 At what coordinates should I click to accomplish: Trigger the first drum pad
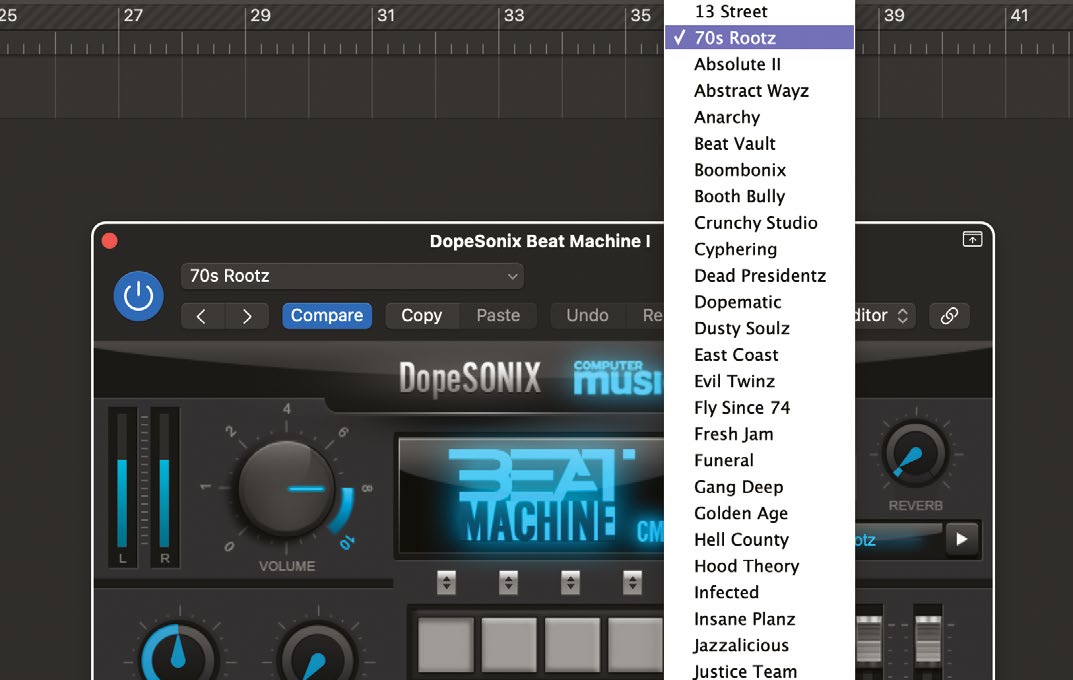click(445, 644)
